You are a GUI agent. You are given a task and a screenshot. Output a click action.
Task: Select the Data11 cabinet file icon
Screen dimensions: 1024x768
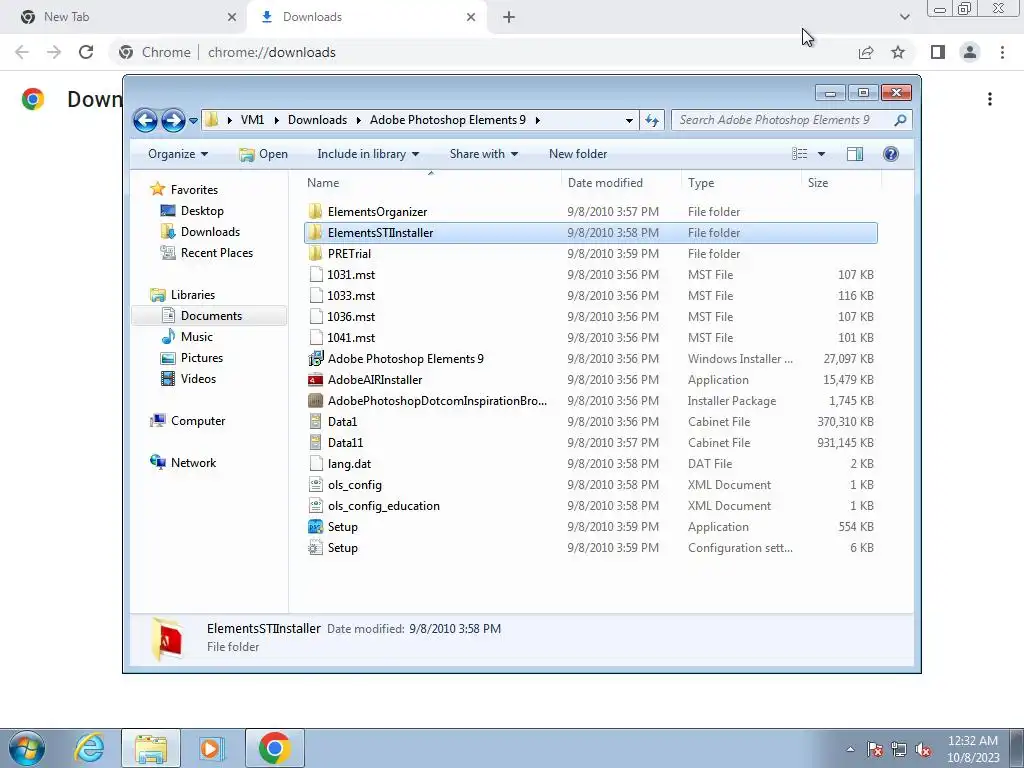(315, 443)
